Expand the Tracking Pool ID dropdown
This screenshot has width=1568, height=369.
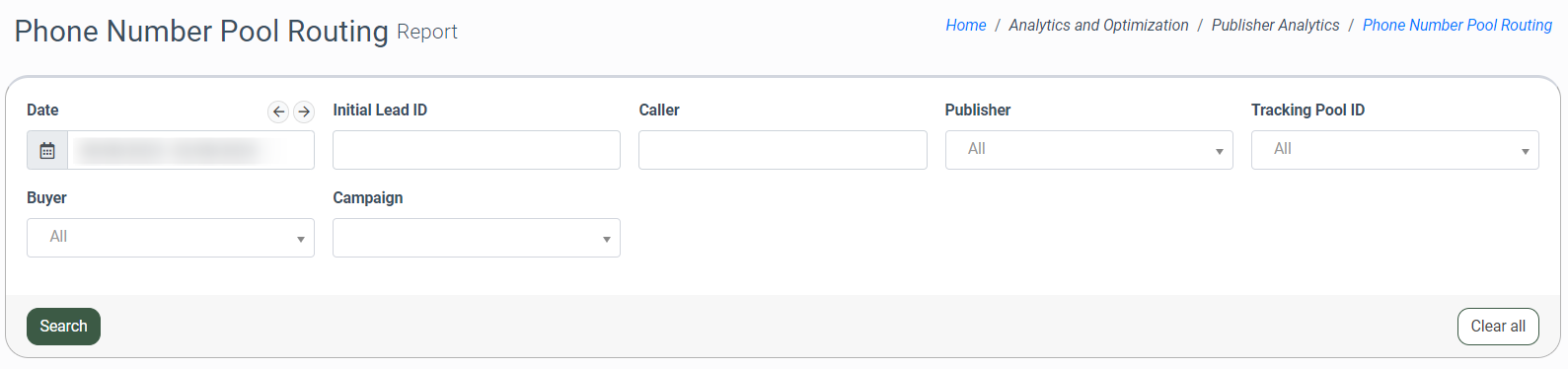click(1395, 150)
